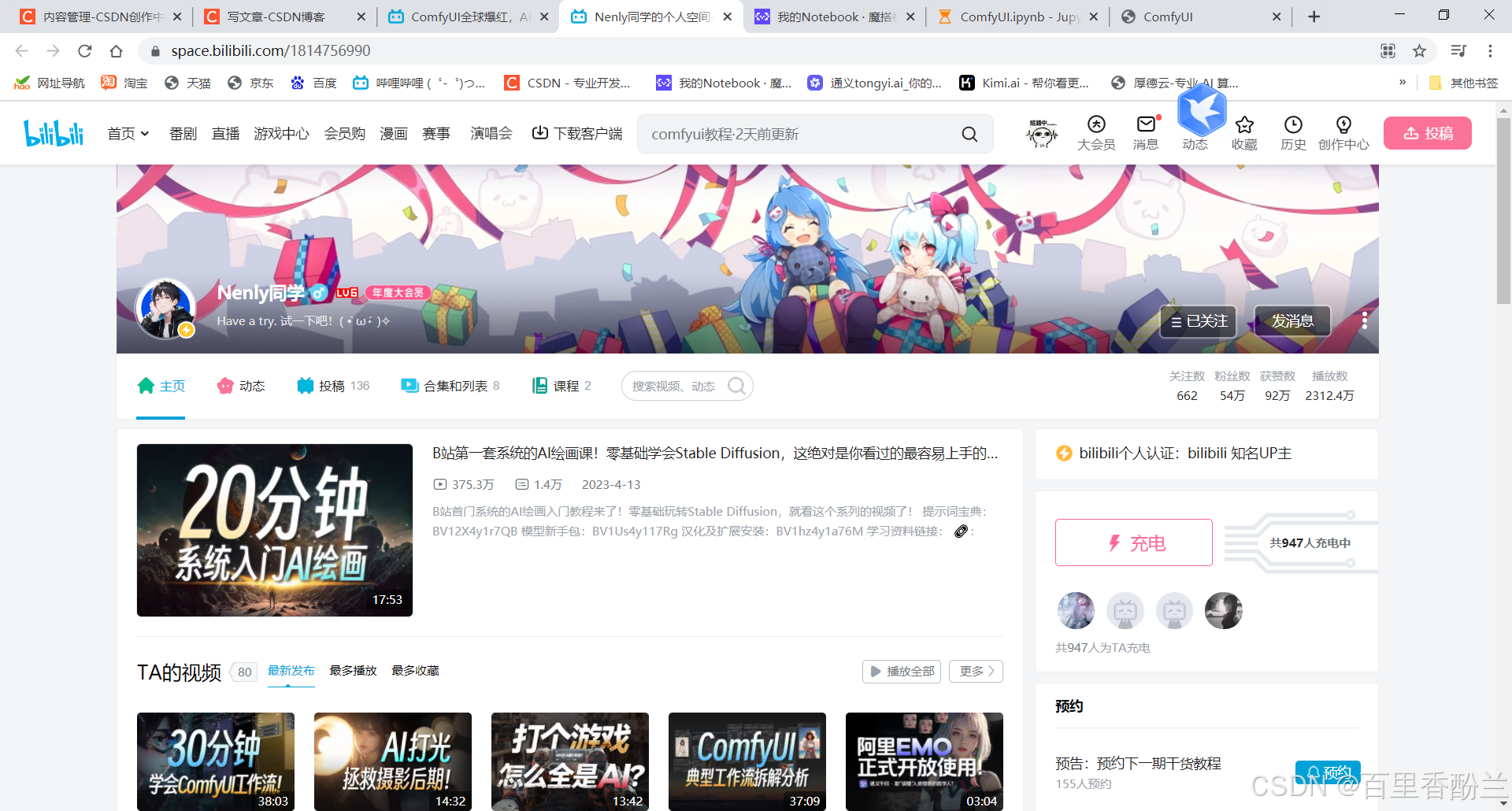Switch to the 动态 profile tab
1512x811 pixels.
(x=241, y=386)
